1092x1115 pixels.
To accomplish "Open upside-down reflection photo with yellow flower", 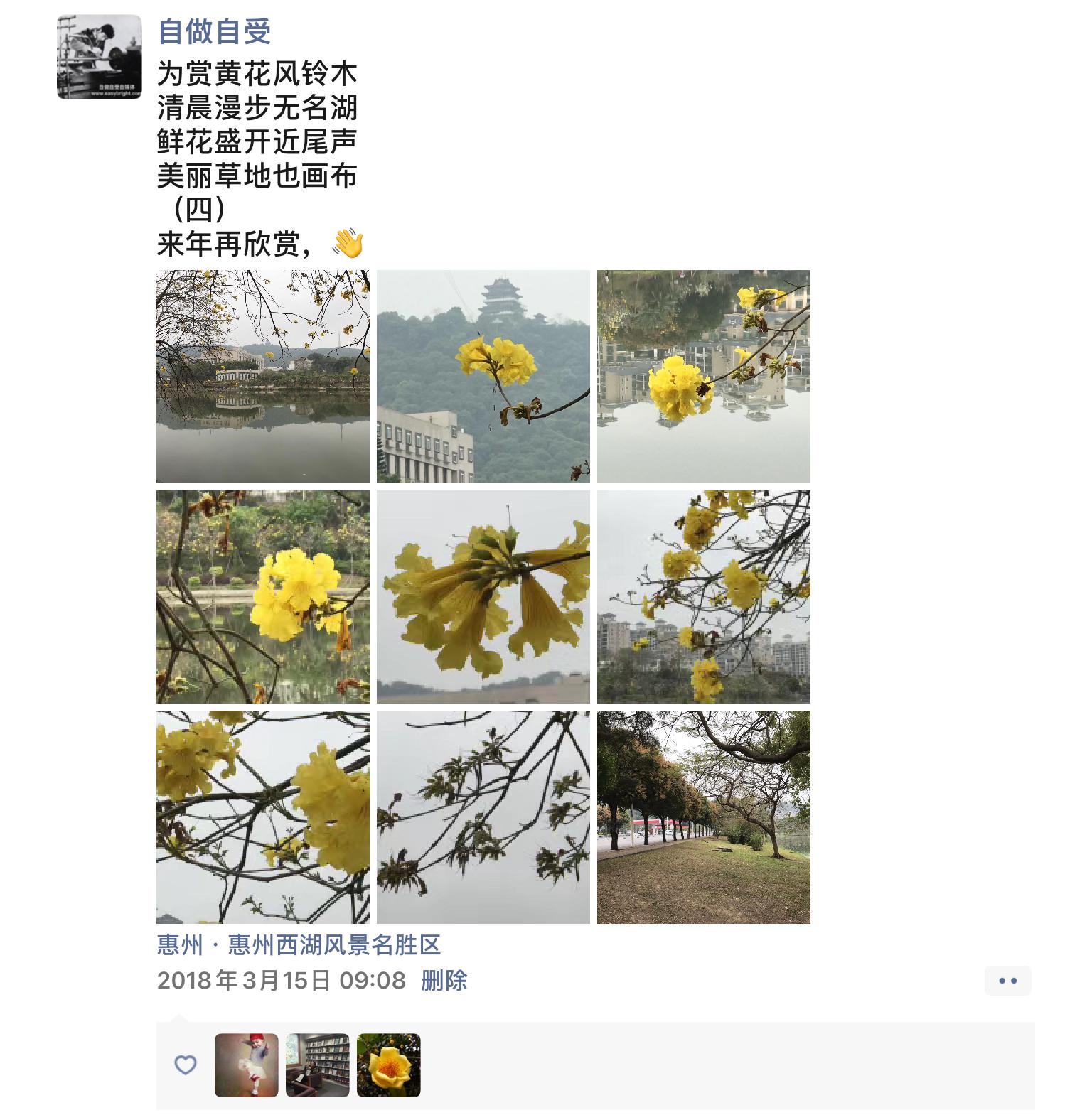I will (704, 377).
